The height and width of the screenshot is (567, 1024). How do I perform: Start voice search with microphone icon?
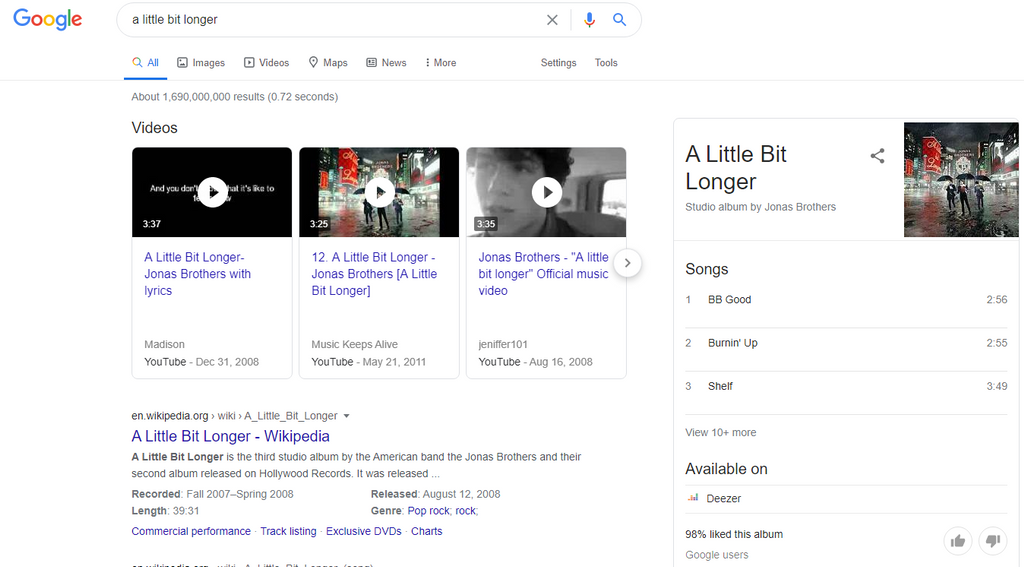pos(589,20)
